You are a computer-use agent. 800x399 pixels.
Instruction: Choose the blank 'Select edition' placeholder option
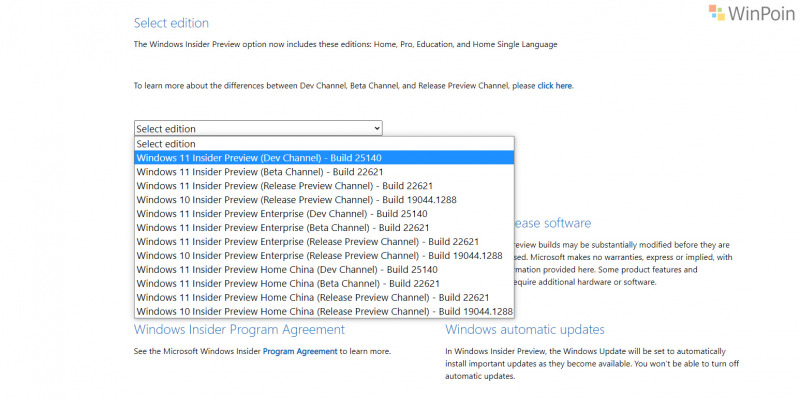coord(324,144)
